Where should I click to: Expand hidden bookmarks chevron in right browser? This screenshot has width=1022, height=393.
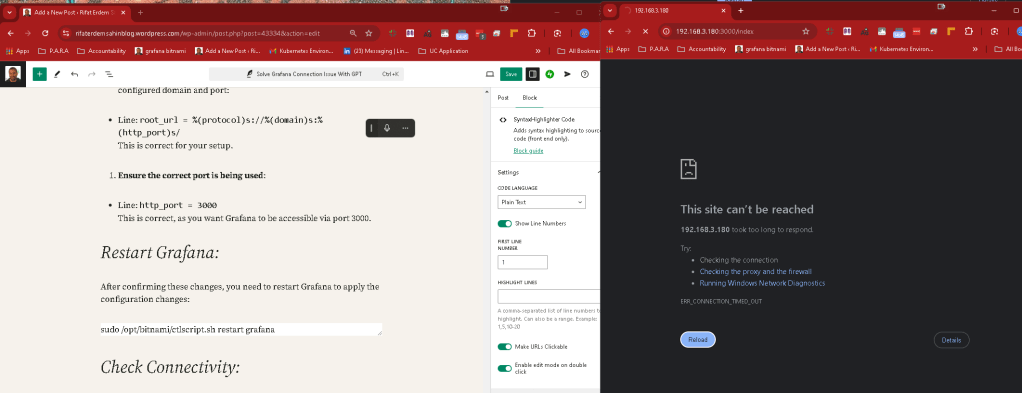point(975,49)
